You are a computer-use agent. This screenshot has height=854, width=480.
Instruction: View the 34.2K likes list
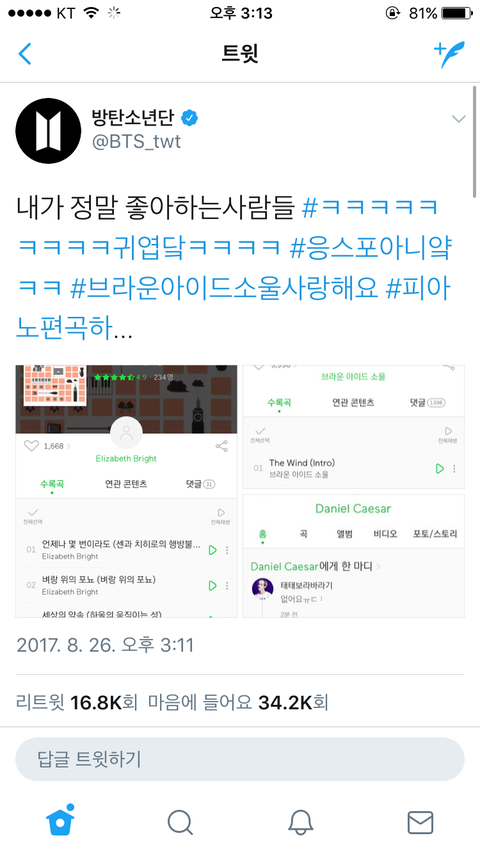[x=238, y=703]
